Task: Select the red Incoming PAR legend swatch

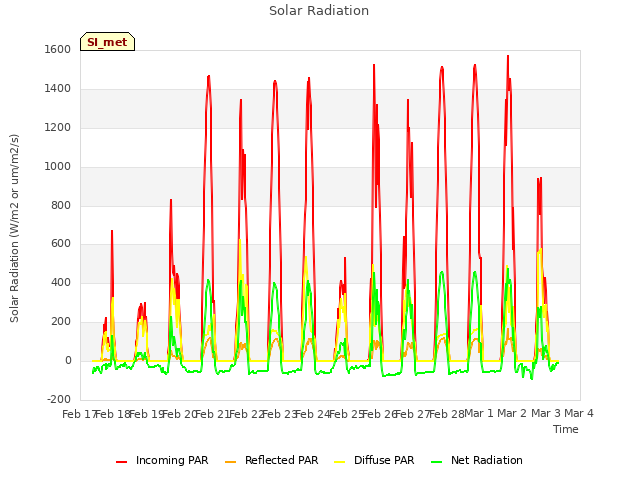Action: click(122, 462)
